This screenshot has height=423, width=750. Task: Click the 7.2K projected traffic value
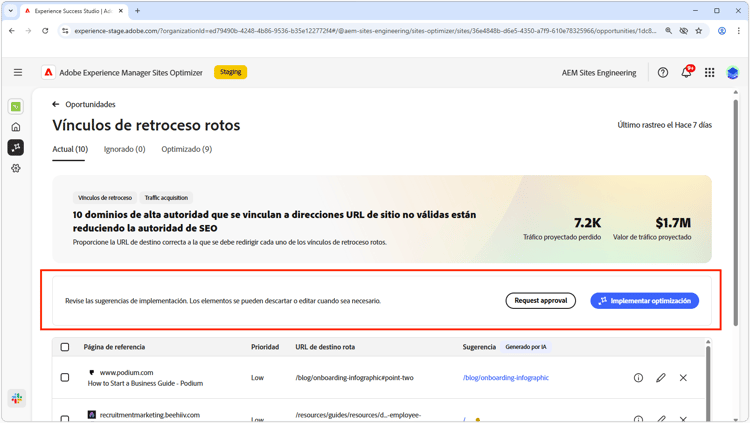point(587,223)
